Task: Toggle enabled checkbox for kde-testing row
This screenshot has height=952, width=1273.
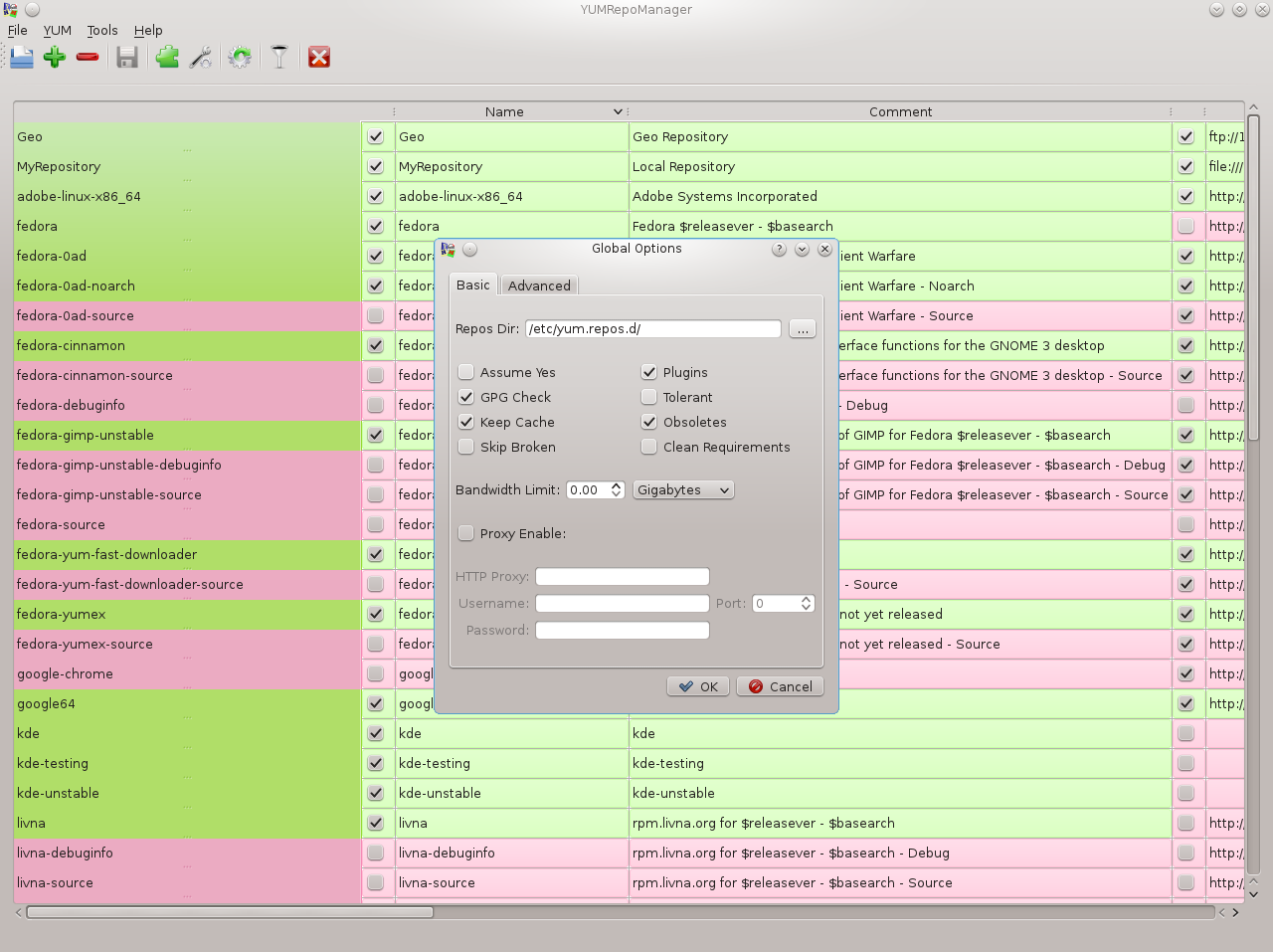Action: 375,763
